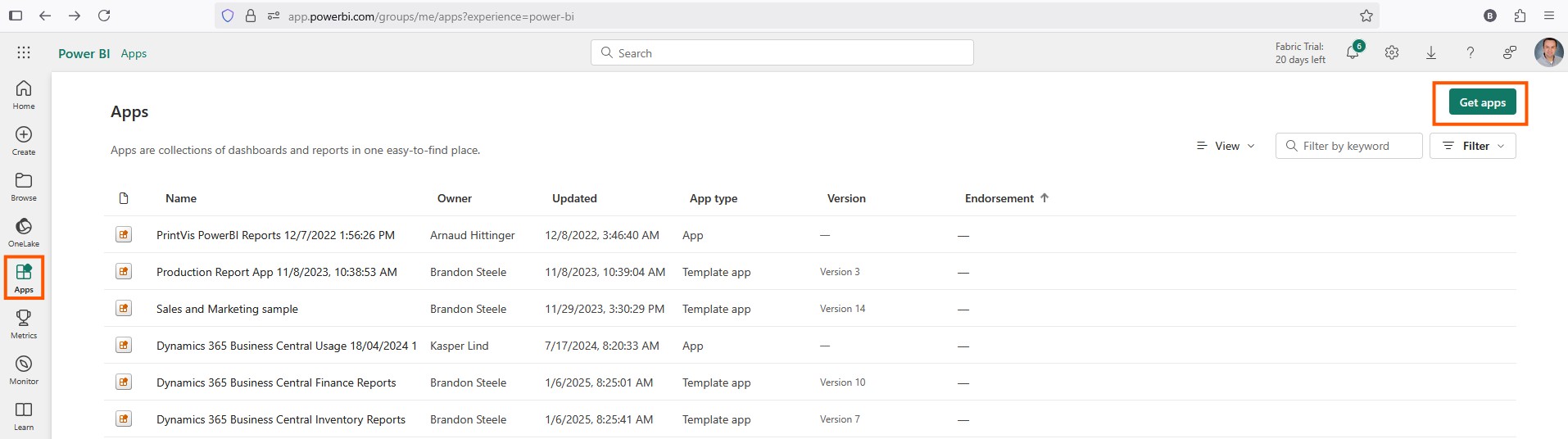Viewport: 1568px width, 439px height.
Task: Click the Version 14 cell
Action: coord(842,309)
